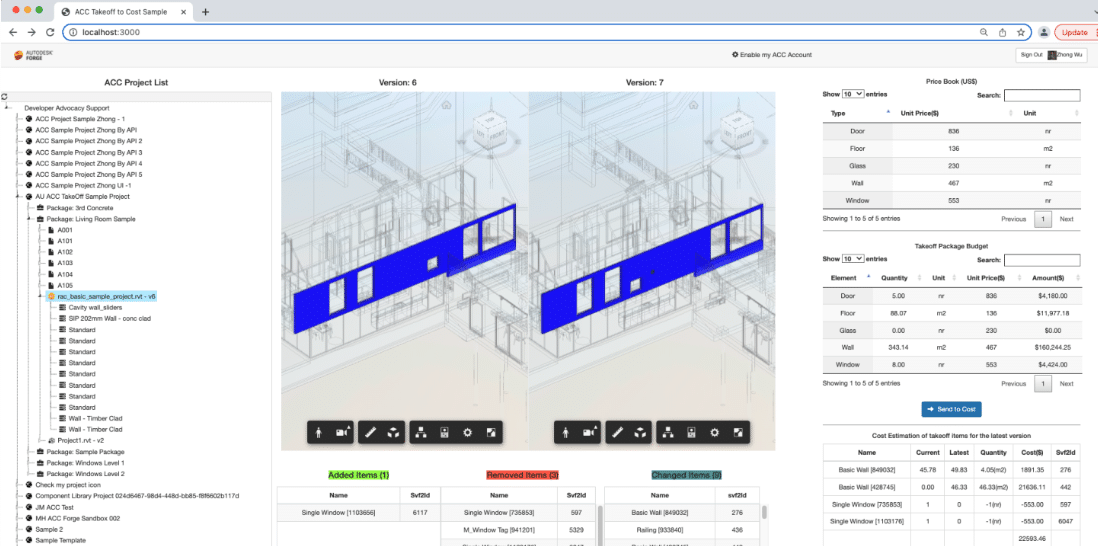This screenshot has width=1098, height=546.
Task: Collapse Developer Advocacy Support tree node
Action: pos(7,108)
